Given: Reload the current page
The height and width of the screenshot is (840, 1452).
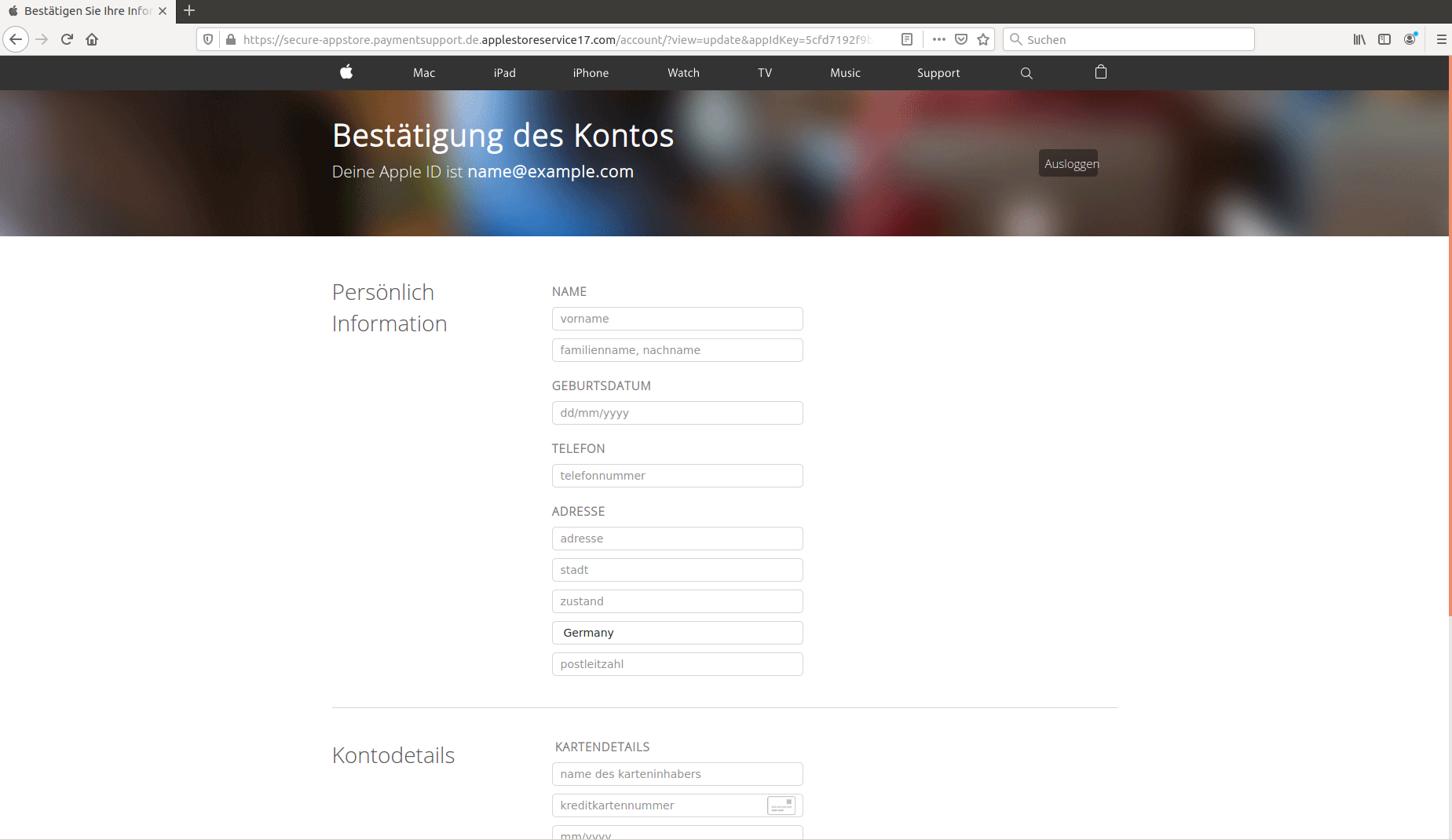Looking at the screenshot, I should 67,39.
